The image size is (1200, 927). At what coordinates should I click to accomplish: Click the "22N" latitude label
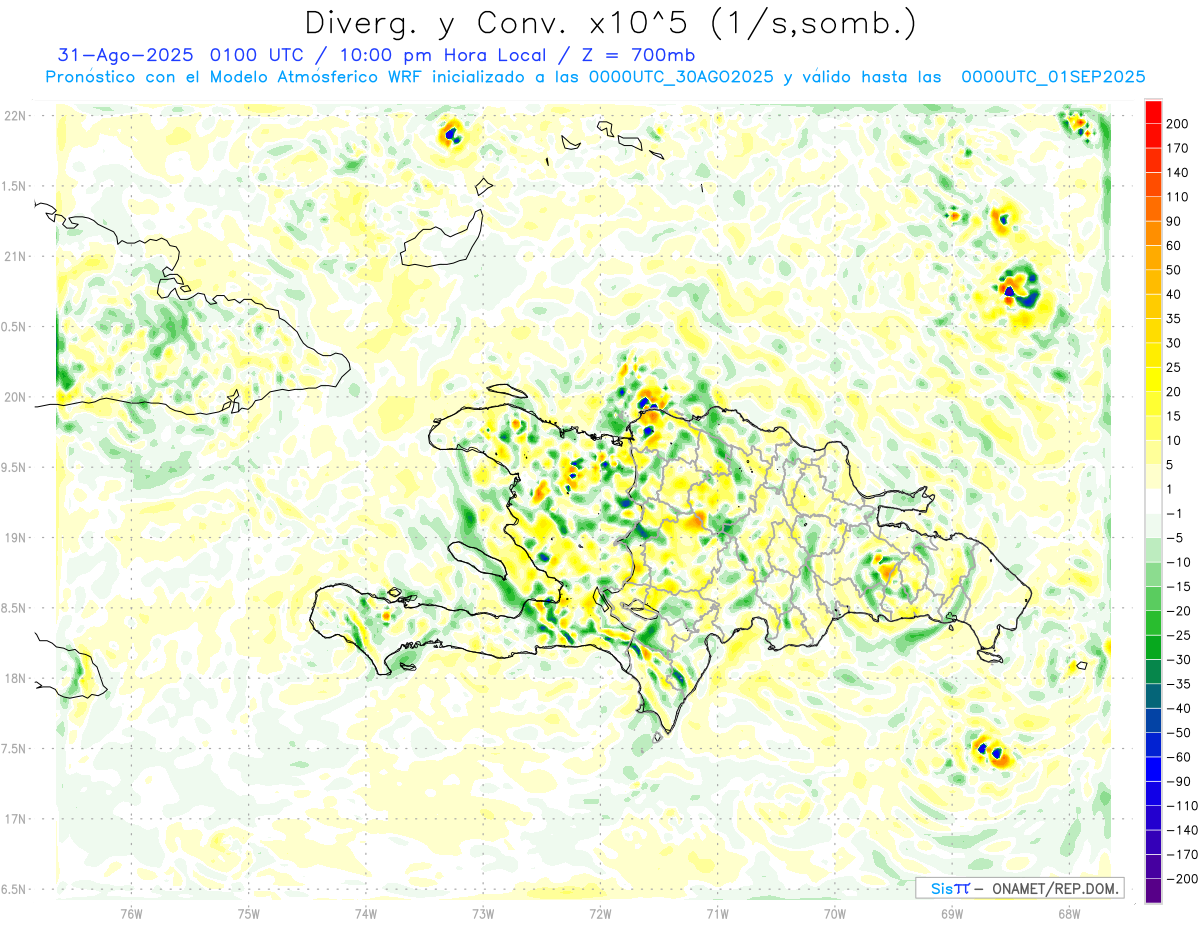(x=16, y=116)
